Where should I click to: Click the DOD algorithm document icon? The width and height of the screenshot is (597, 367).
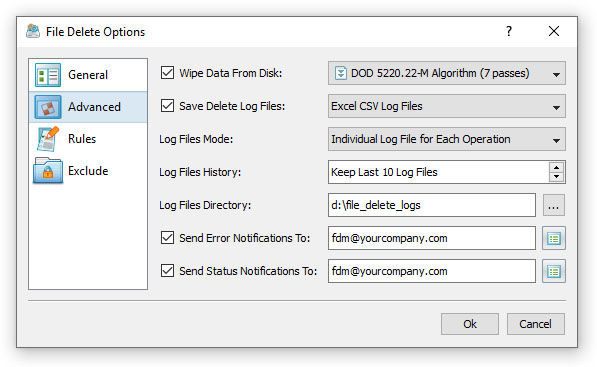click(340, 73)
